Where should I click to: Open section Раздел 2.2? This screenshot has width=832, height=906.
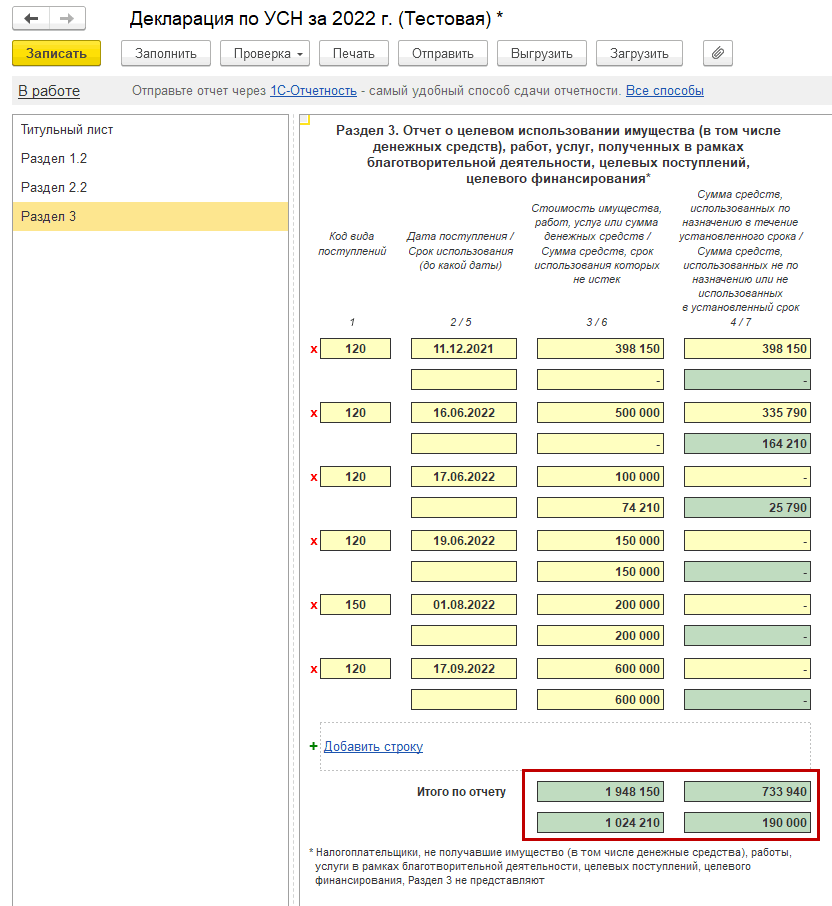pos(54,188)
